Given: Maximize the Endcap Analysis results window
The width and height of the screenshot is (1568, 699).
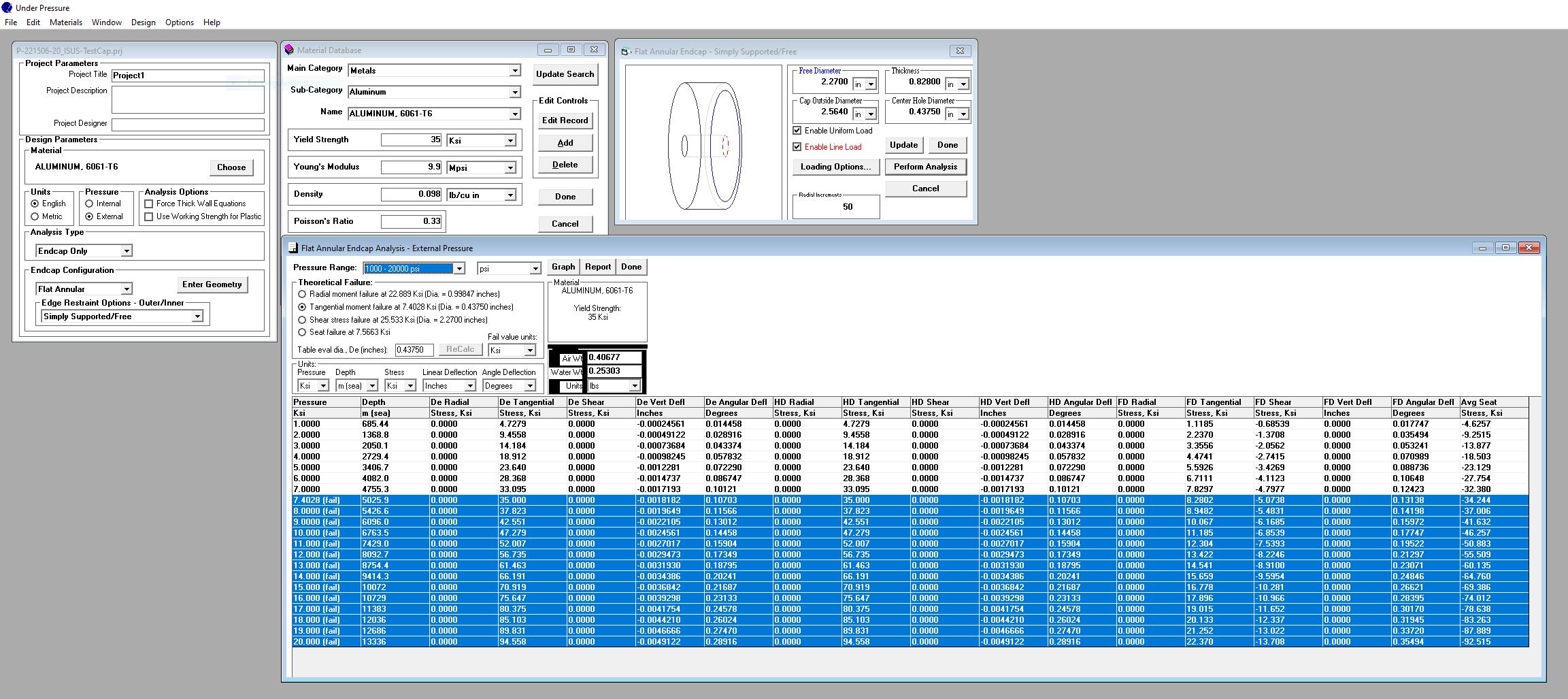Looking at the screenshot, I should [x=1505, y=248].
